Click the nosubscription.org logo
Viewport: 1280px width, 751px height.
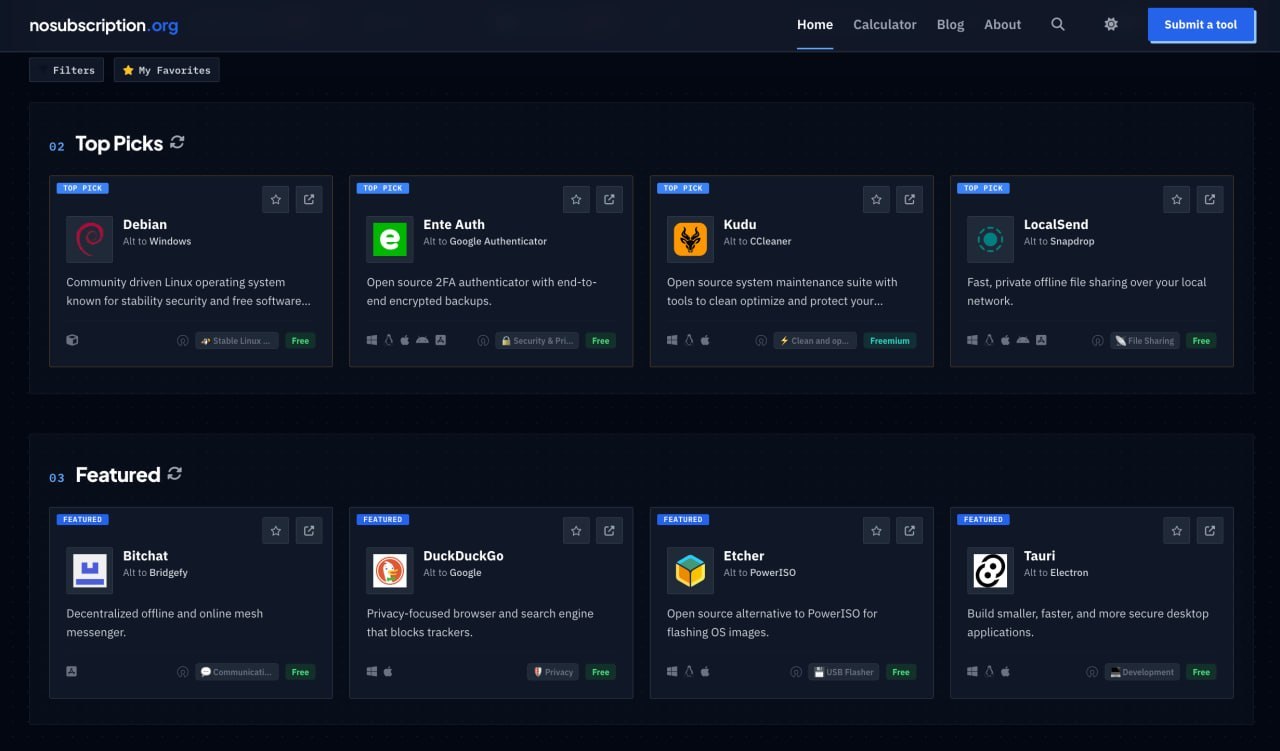[104, 26]
